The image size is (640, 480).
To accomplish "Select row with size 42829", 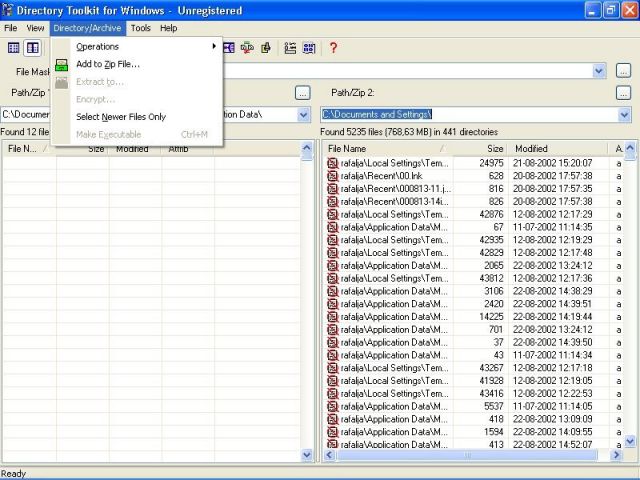I will pyautogui.click(x=473, y=253).
